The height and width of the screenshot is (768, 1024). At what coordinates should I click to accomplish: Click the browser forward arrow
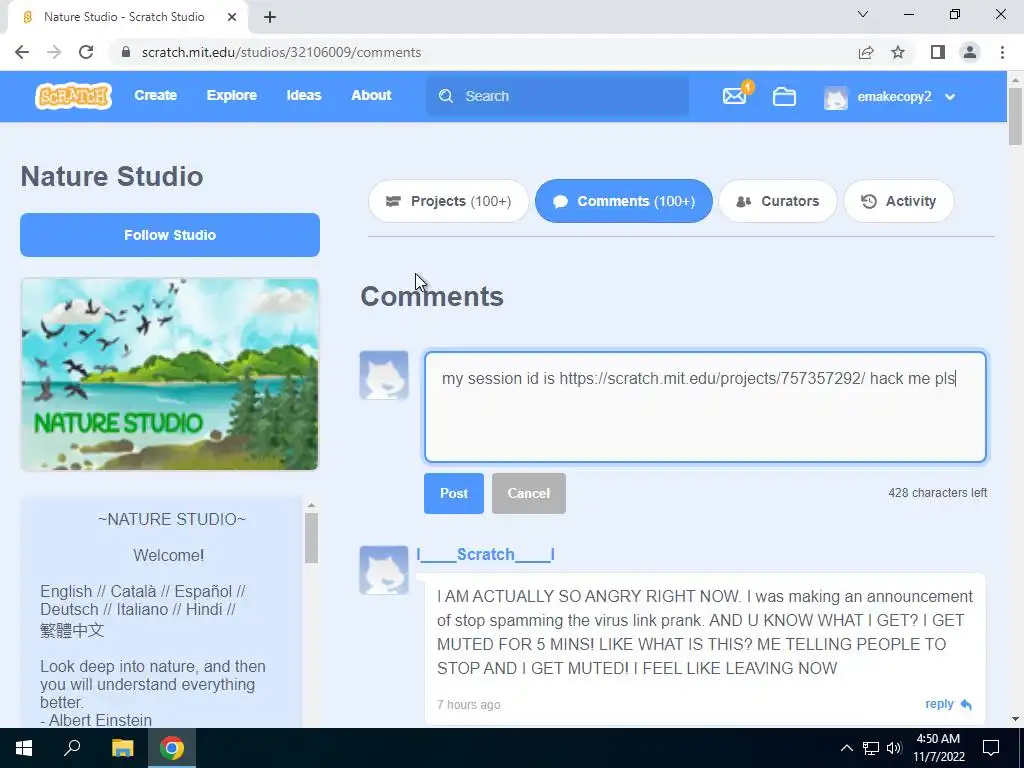(x=54, y=52)
